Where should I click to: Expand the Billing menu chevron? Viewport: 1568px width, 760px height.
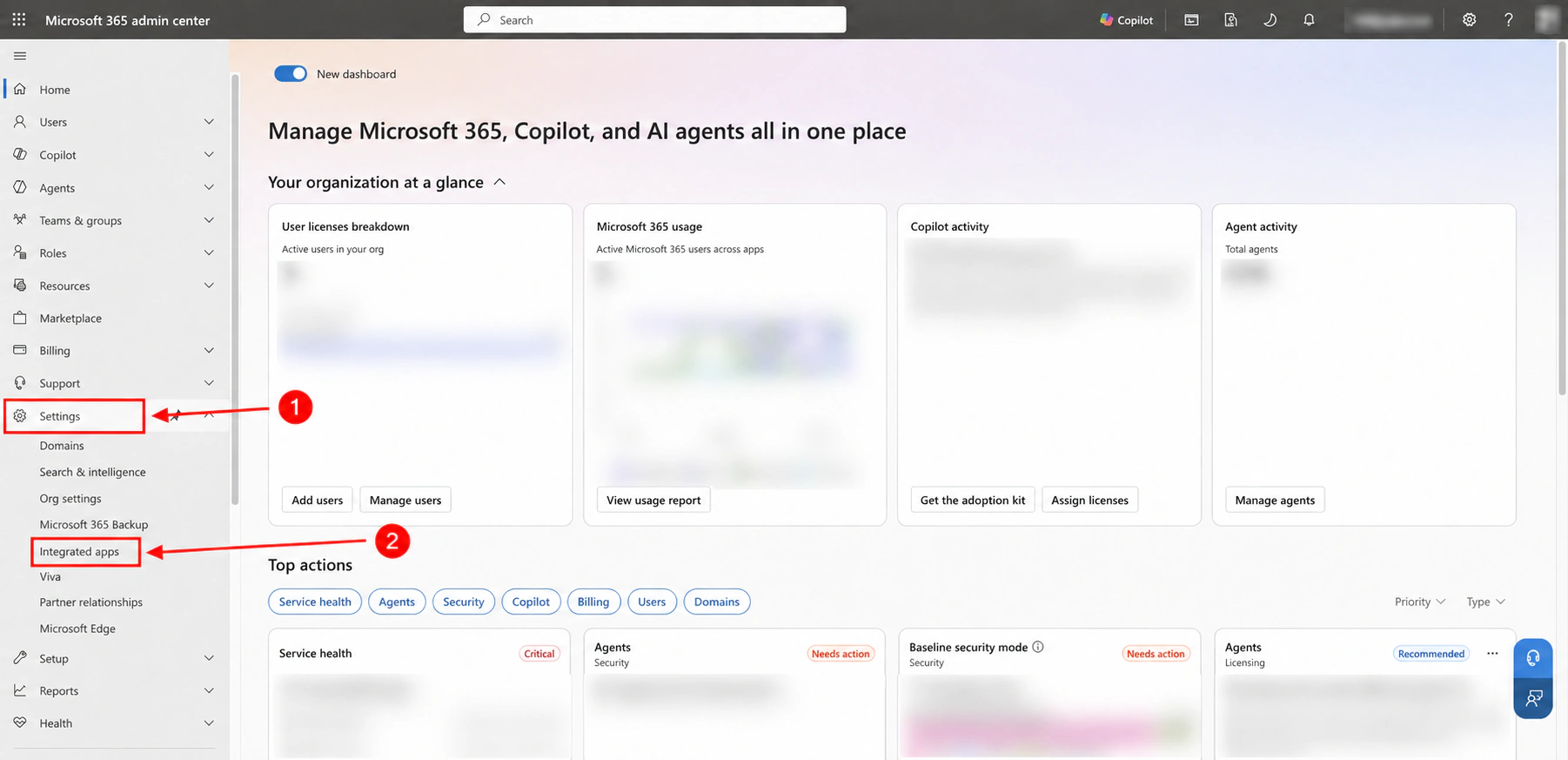(209, 350)
